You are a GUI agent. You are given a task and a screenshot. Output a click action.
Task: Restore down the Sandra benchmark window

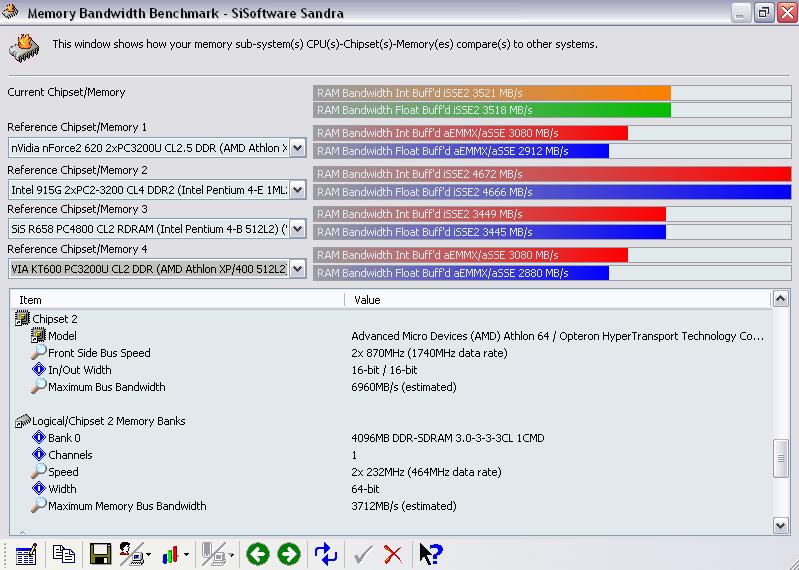tap(763, 12)
